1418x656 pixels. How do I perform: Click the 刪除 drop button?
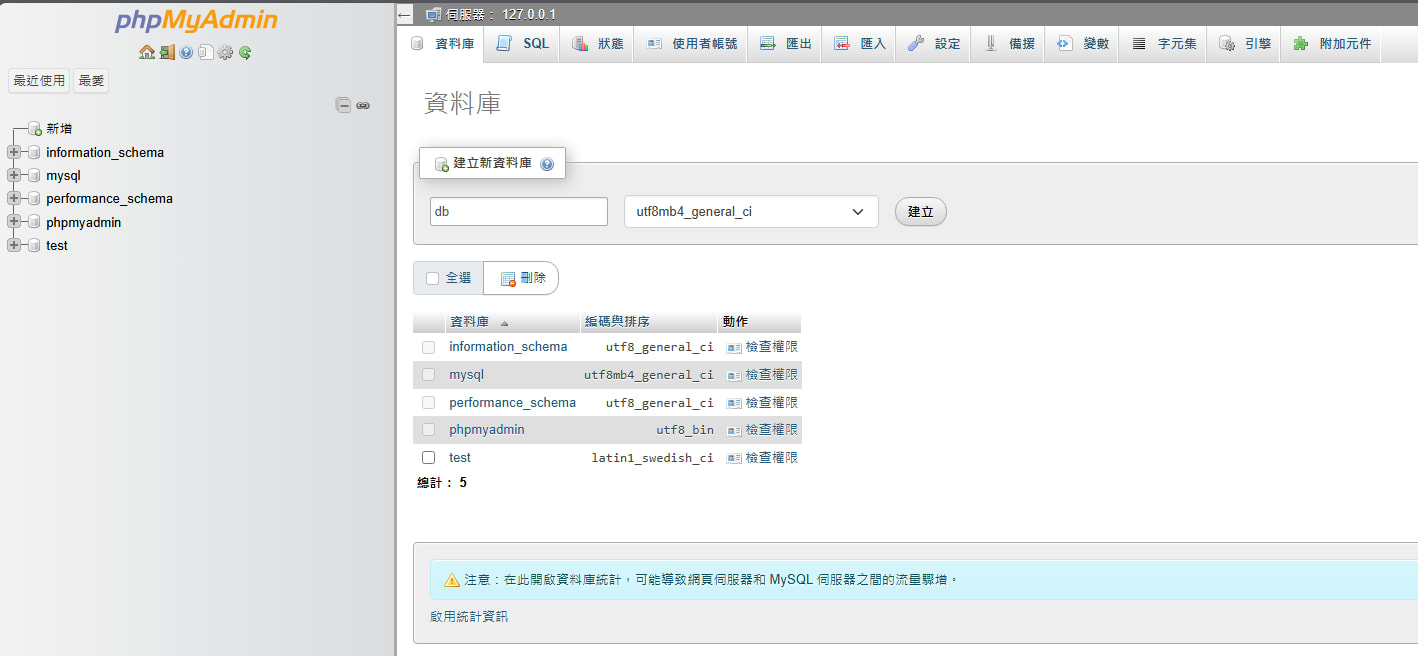coord(522,278)
